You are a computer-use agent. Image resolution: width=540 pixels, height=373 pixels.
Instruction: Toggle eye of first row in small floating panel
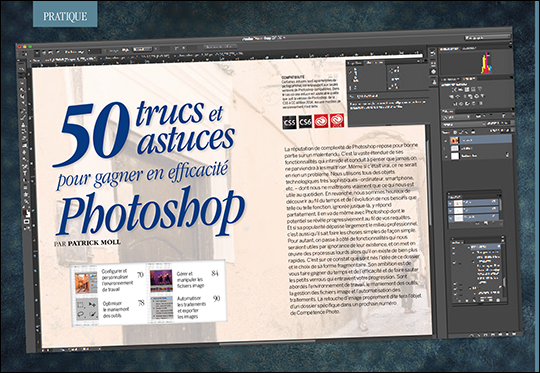pos(450,203)
